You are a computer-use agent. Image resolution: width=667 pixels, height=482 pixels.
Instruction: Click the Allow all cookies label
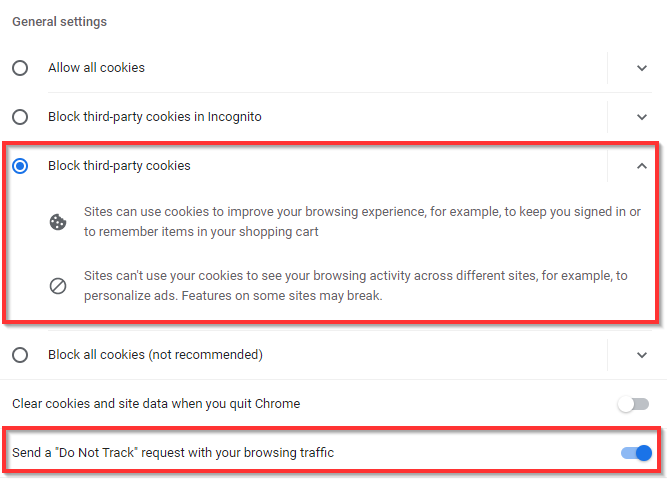click(96, 68)
